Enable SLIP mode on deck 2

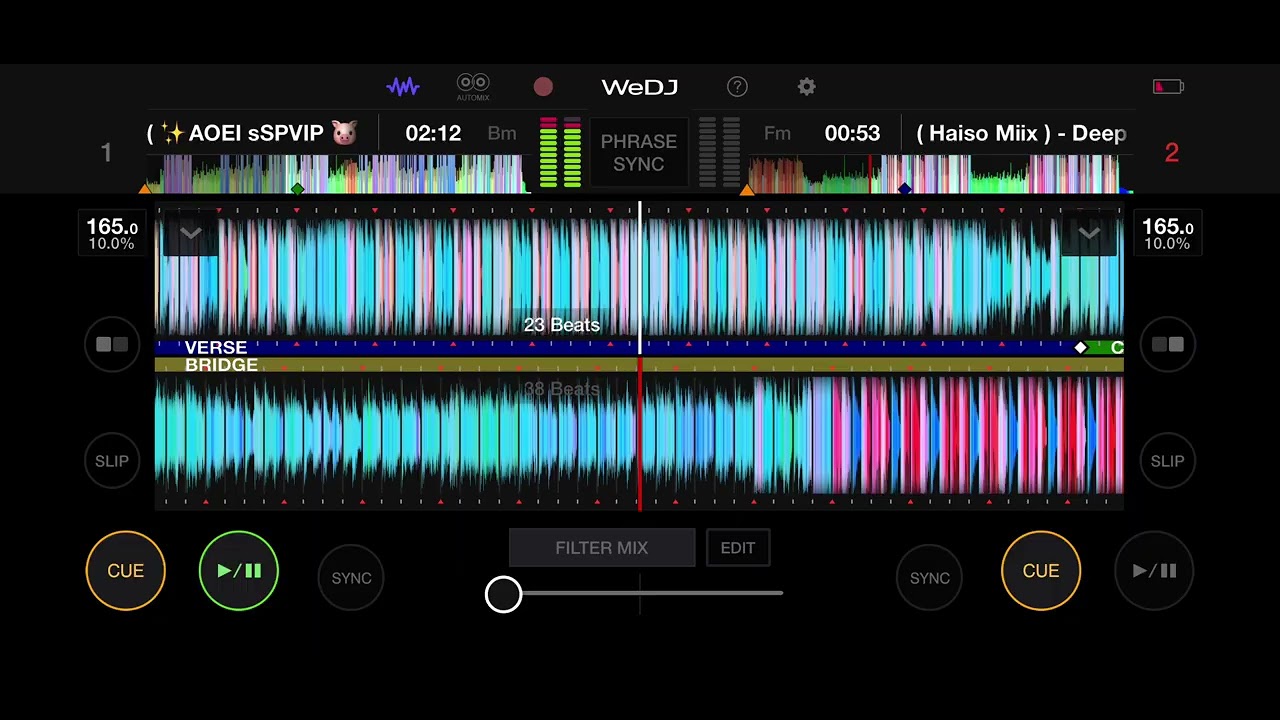[x=1167, y=461]
